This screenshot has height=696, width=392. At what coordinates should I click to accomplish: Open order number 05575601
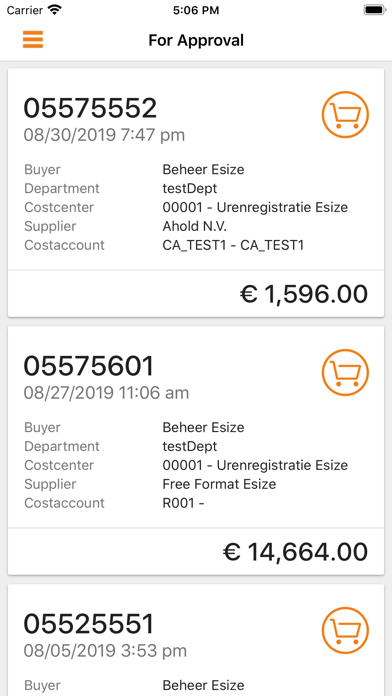[88, 366]
